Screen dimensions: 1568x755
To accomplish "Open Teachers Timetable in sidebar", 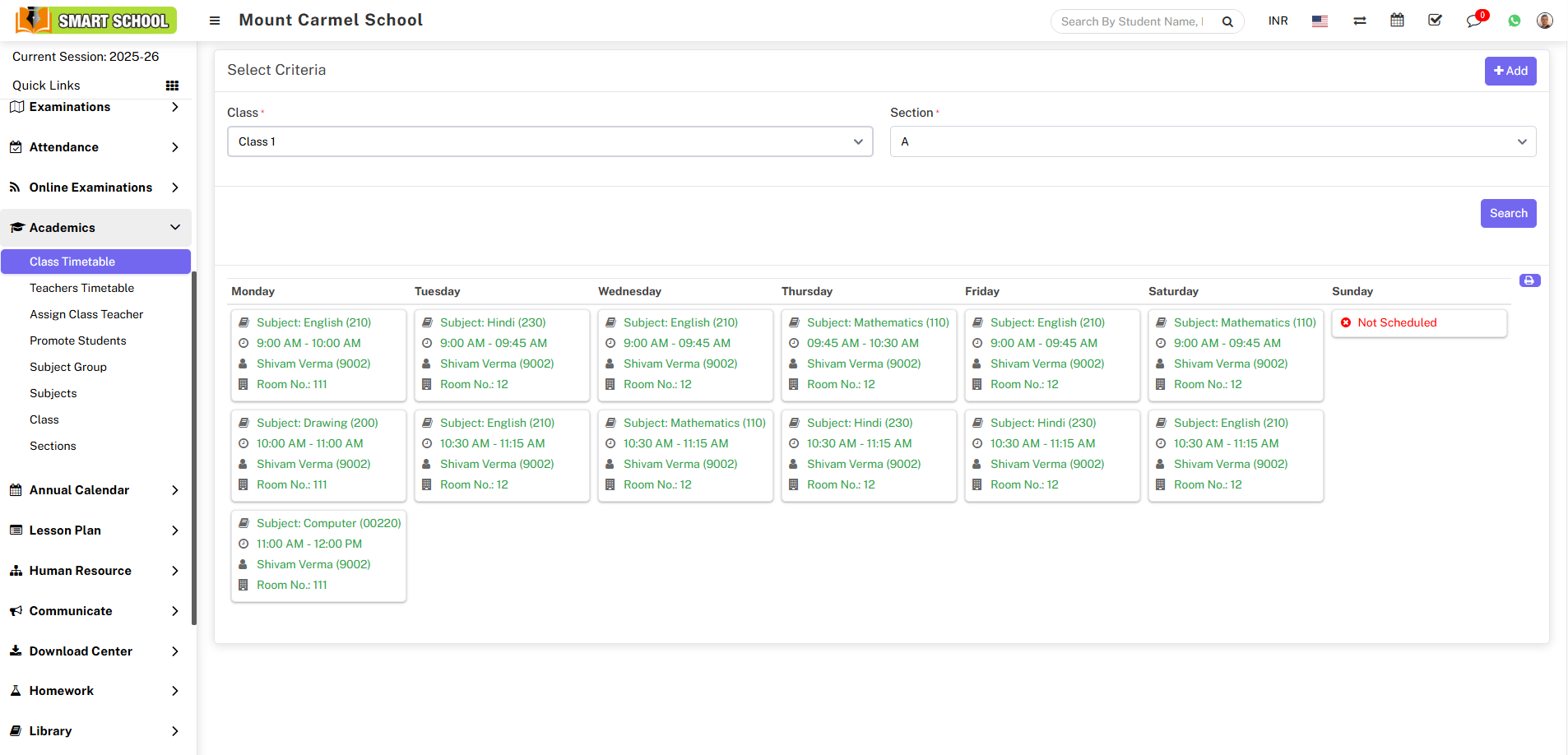I will (x=81, y=288).
